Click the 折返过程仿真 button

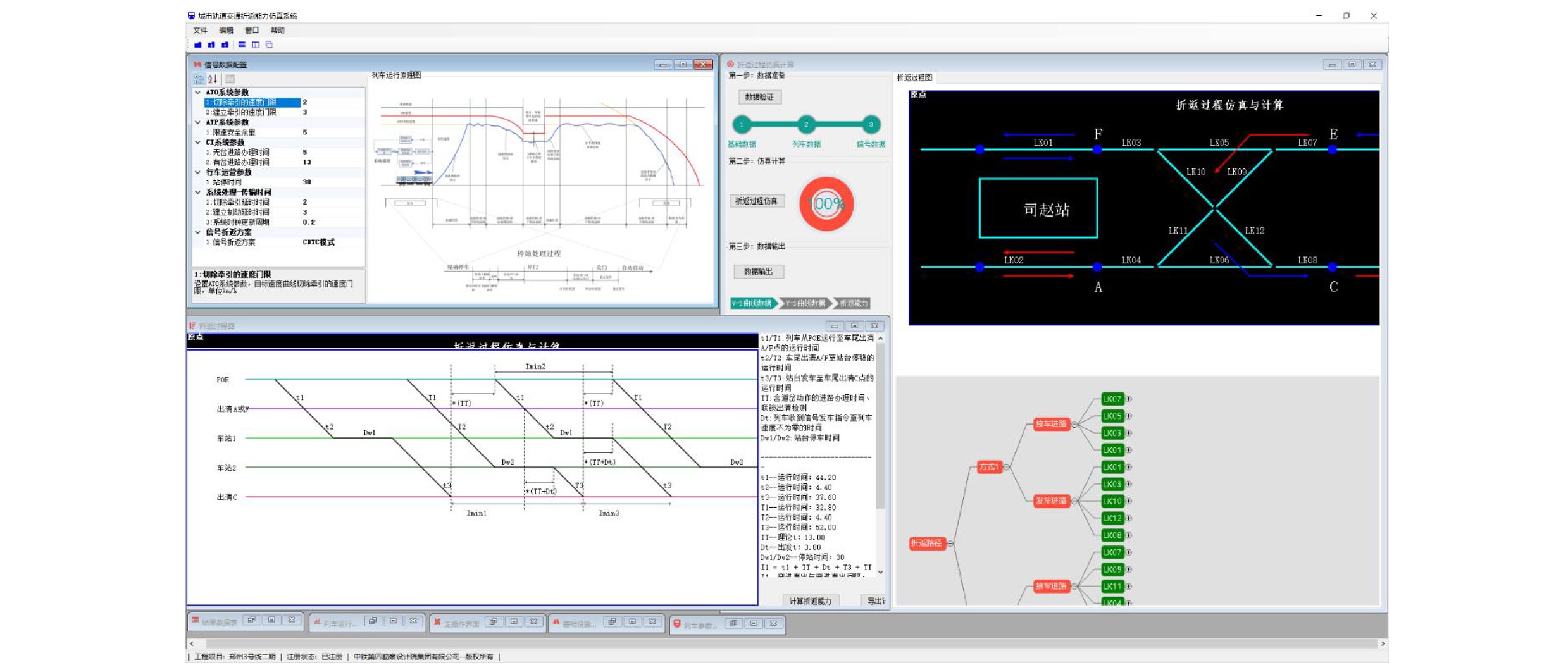756,201
